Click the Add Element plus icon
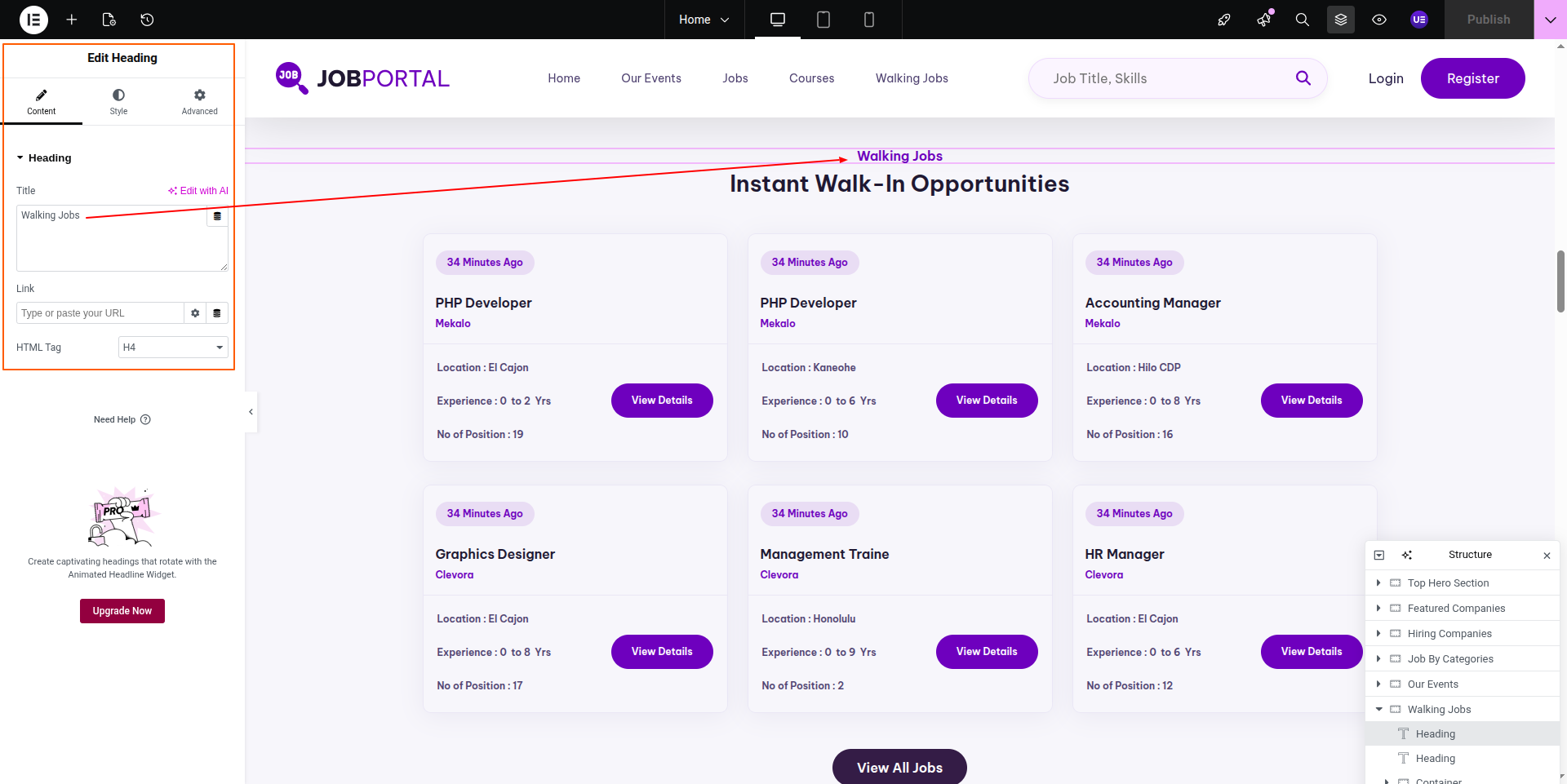Screen dimensions: 1567x784 pyautogui.click(x=72, y=20)
